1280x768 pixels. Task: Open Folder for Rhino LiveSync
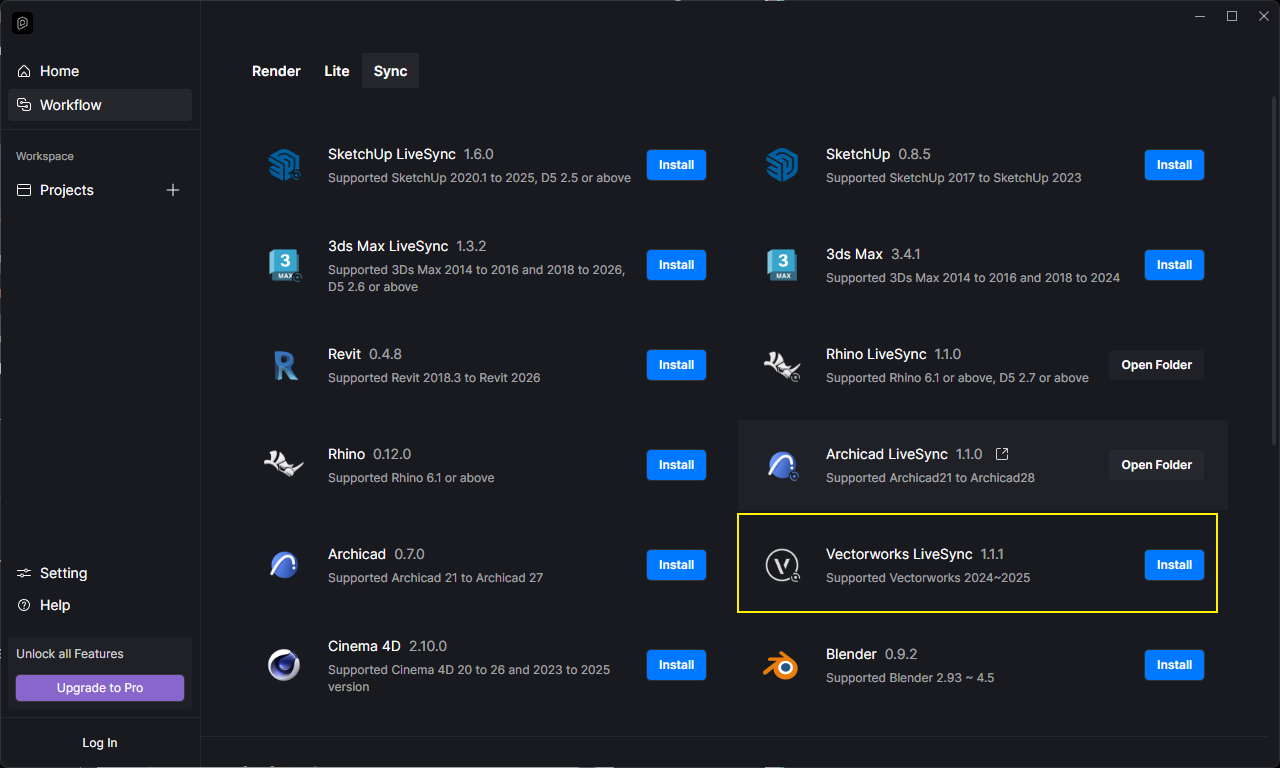click(x=1156, y=365)
